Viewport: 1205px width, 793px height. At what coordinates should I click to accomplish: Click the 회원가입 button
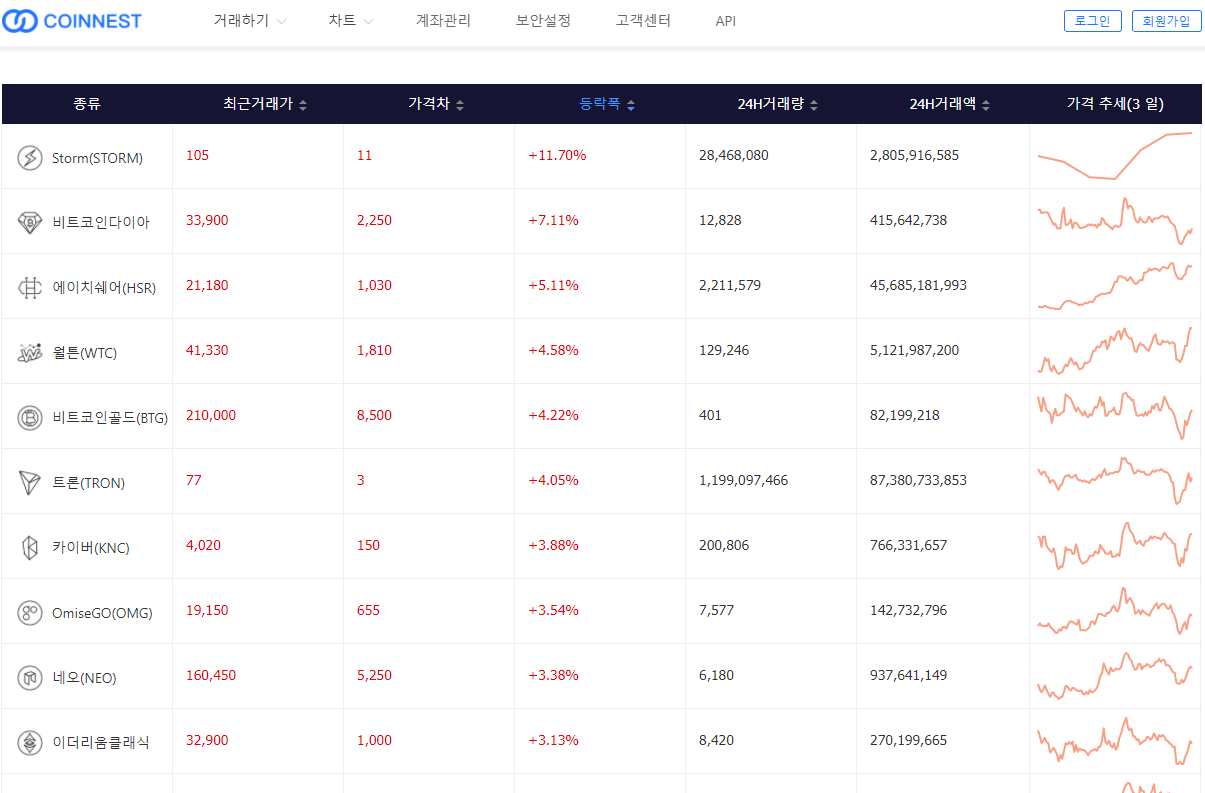1166,21
